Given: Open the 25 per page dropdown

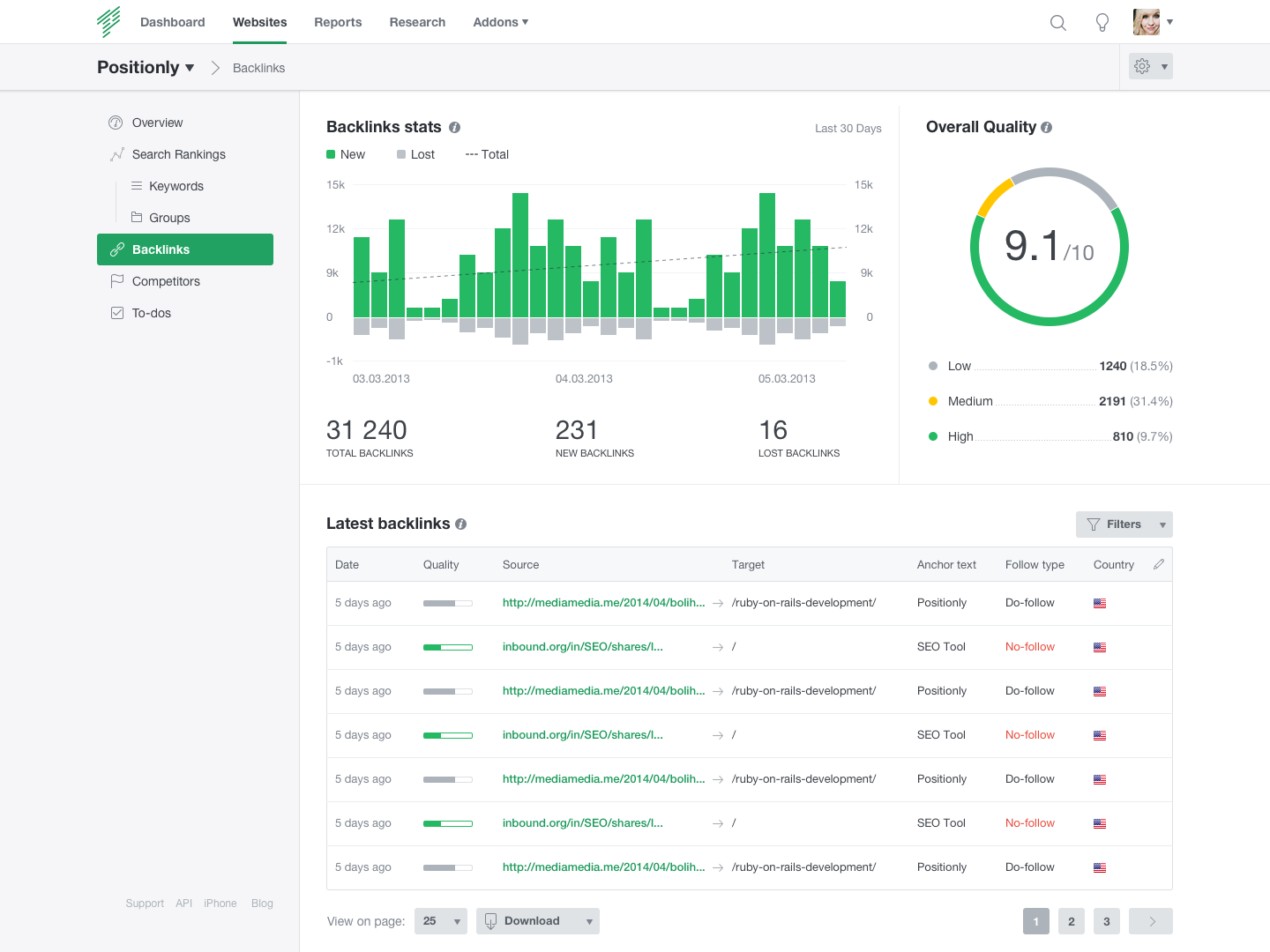Looking at the screenshot, I should coord(441,921).
